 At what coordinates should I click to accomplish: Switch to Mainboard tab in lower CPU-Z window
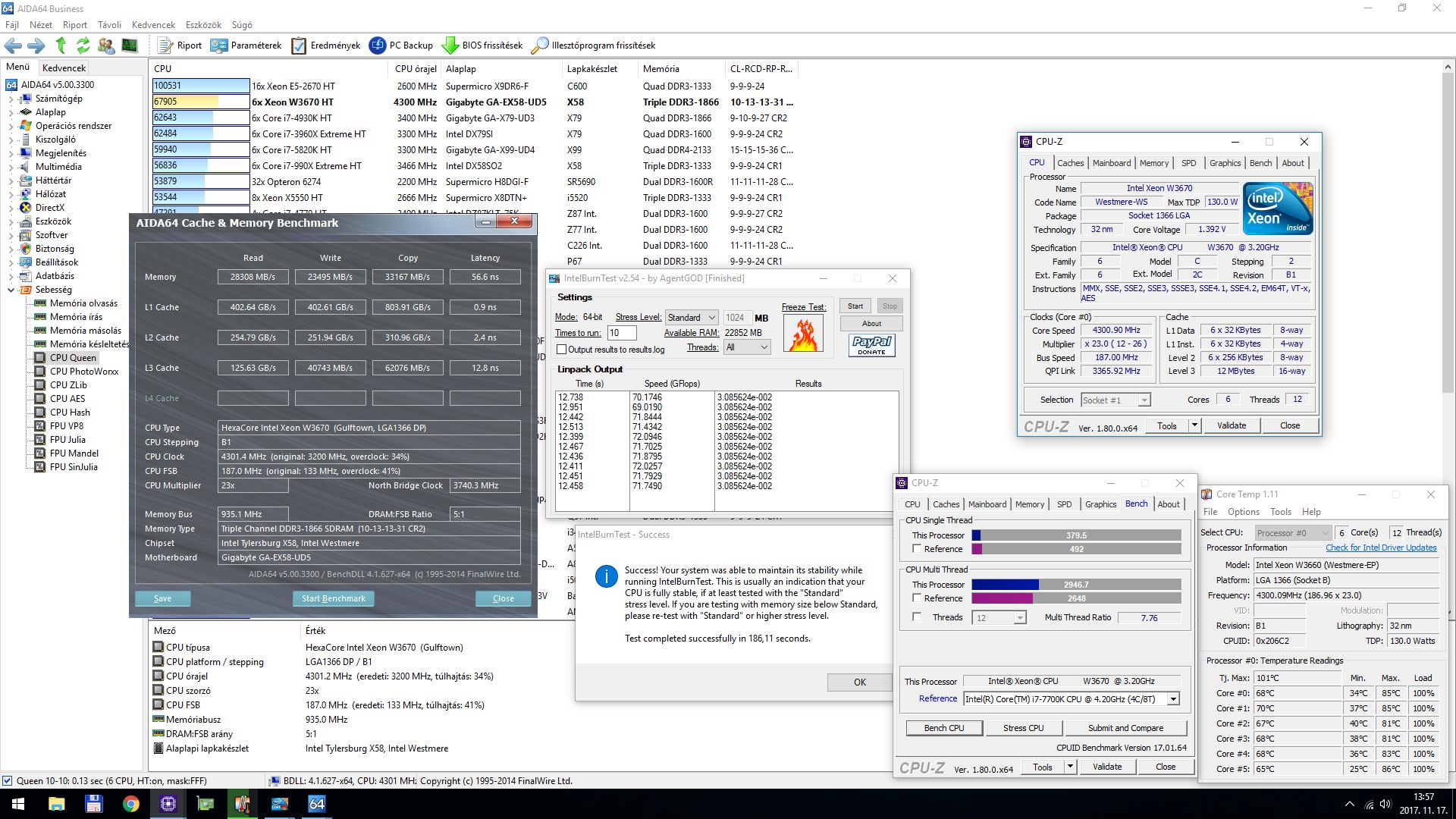(987, 504)
